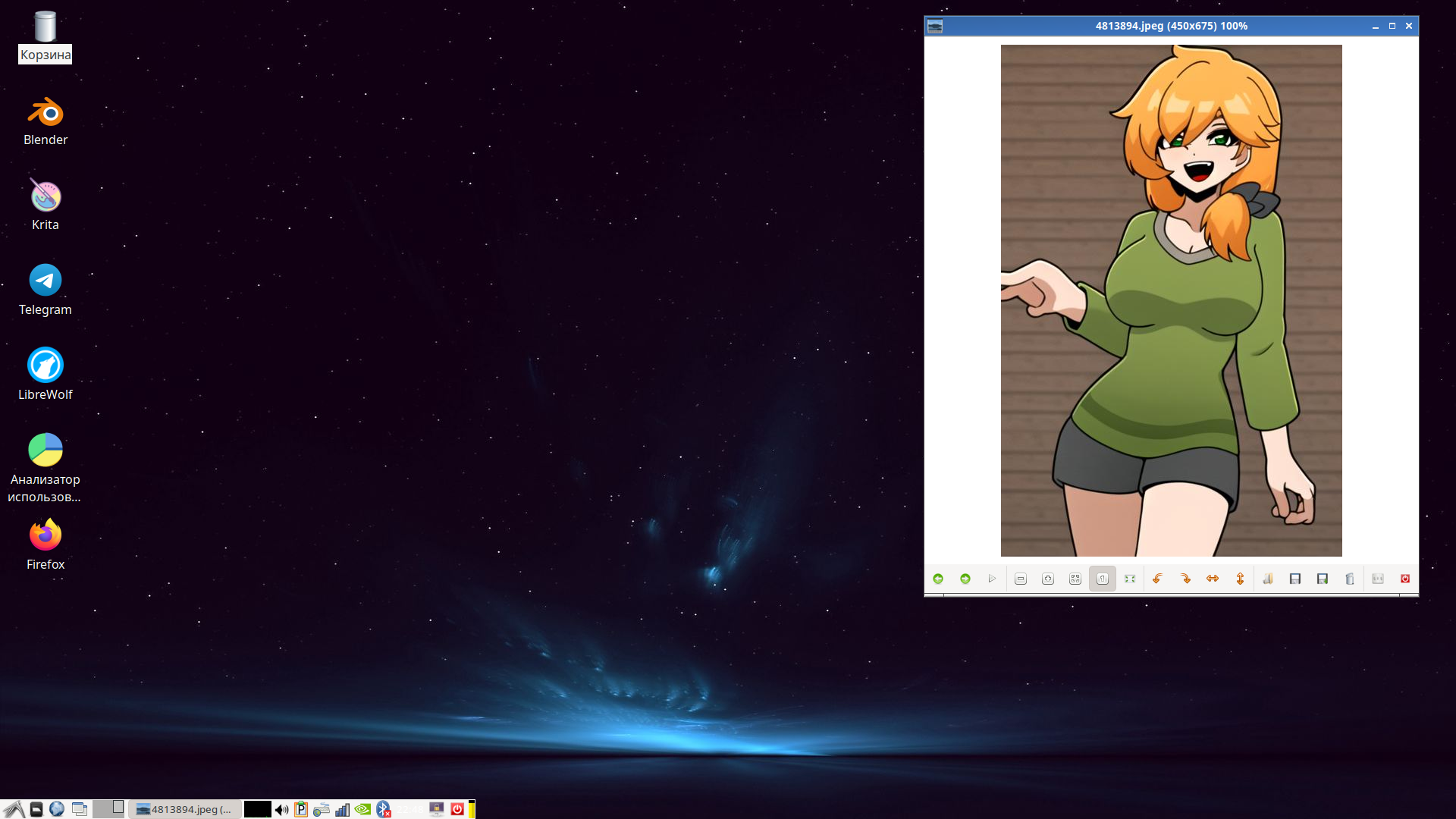Image resolution: width=1456 pixels, height=819 pixels.
Task: Click the viewer window menu icon in title bar
Action: pyautogui.click(x=935, y=26)
